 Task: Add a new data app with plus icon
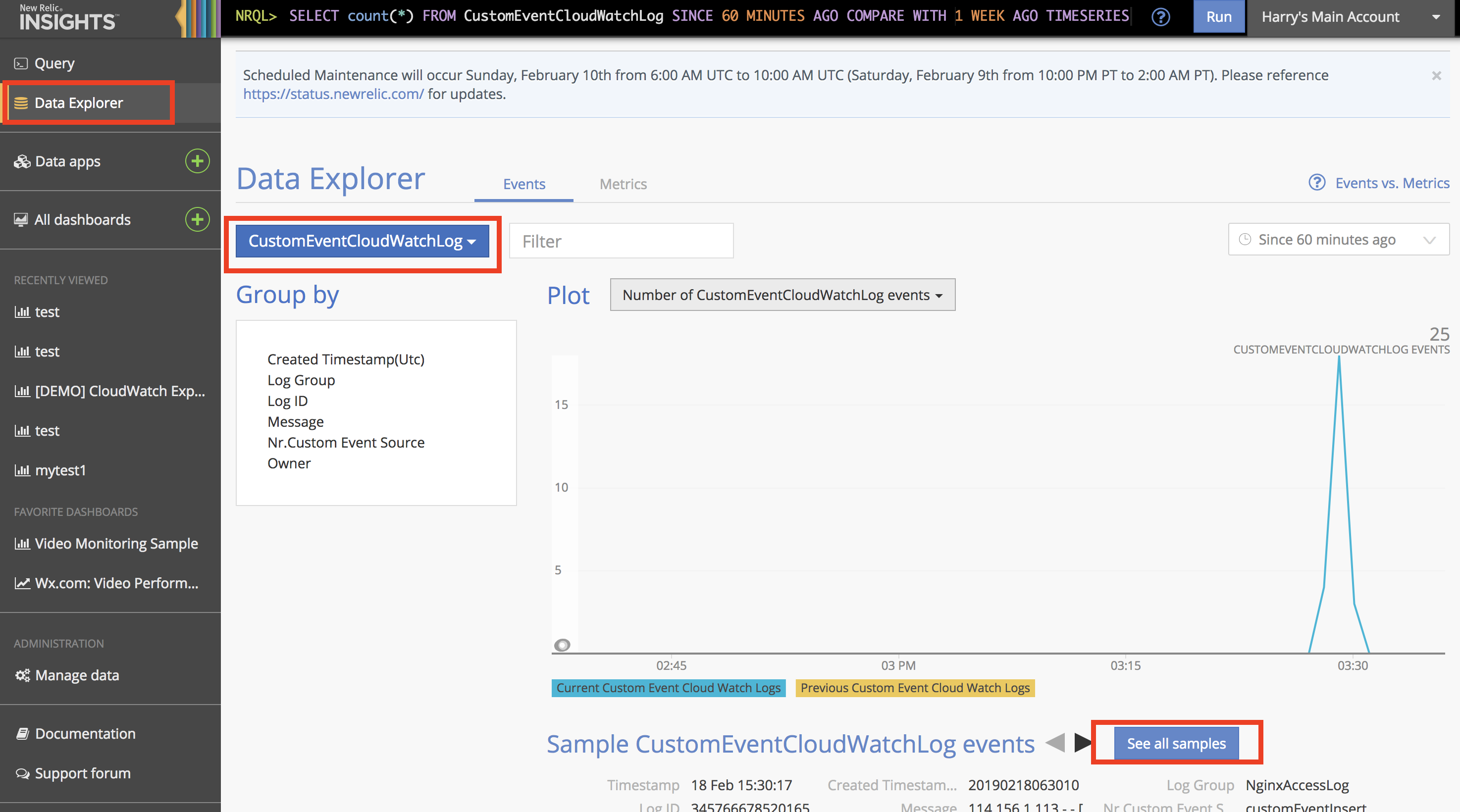(197, 161)
